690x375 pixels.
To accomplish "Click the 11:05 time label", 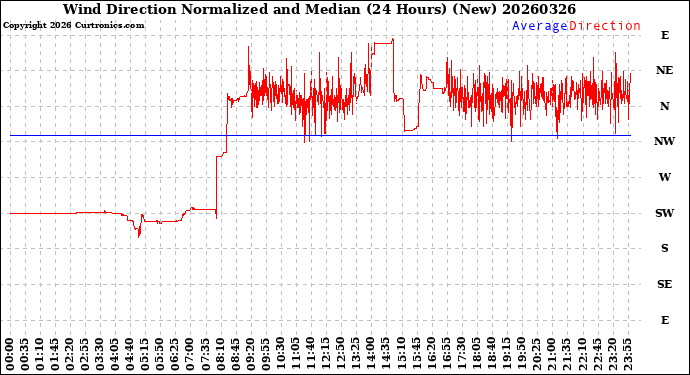I will tap(295, 355).
